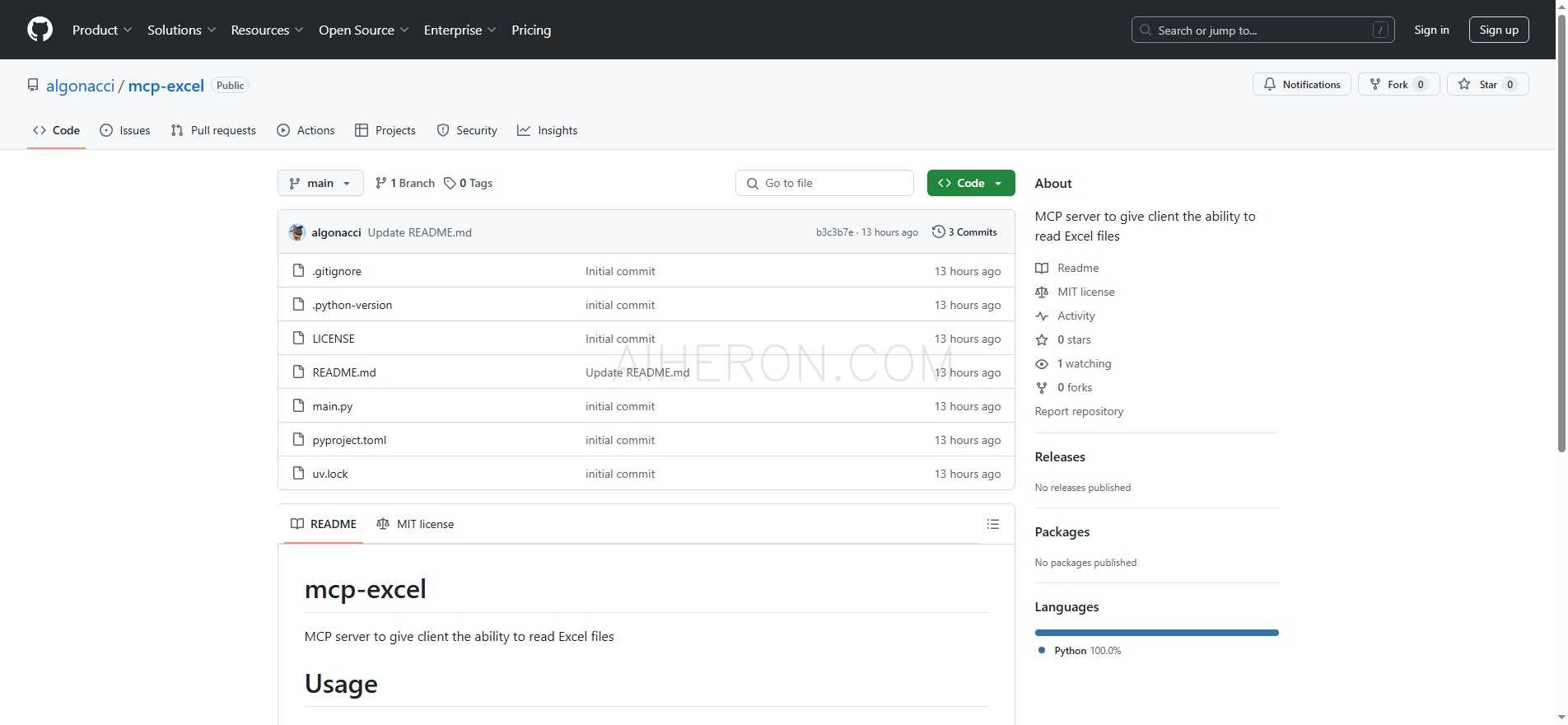1568x725 pixels.
Task: Open the Projects tab
Action: [385, 130]
